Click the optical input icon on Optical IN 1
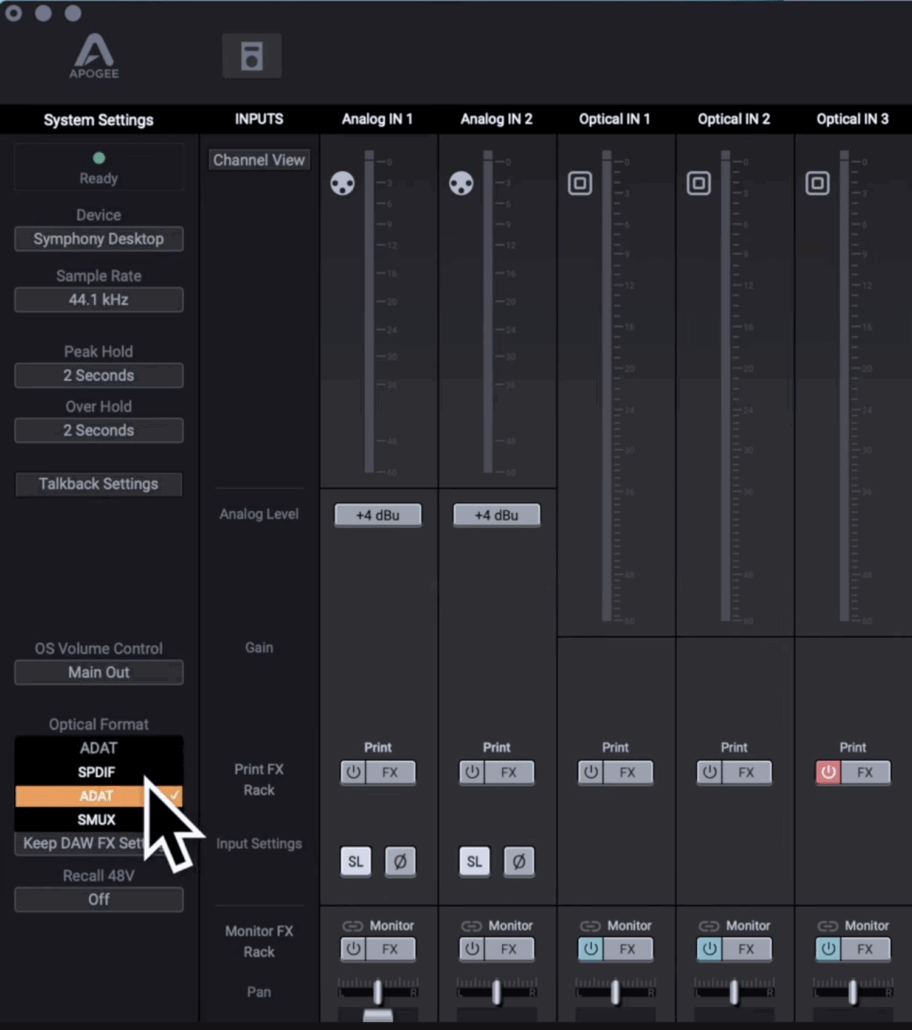The width and height of the screenshot is (912, 1030). (580, 184)
